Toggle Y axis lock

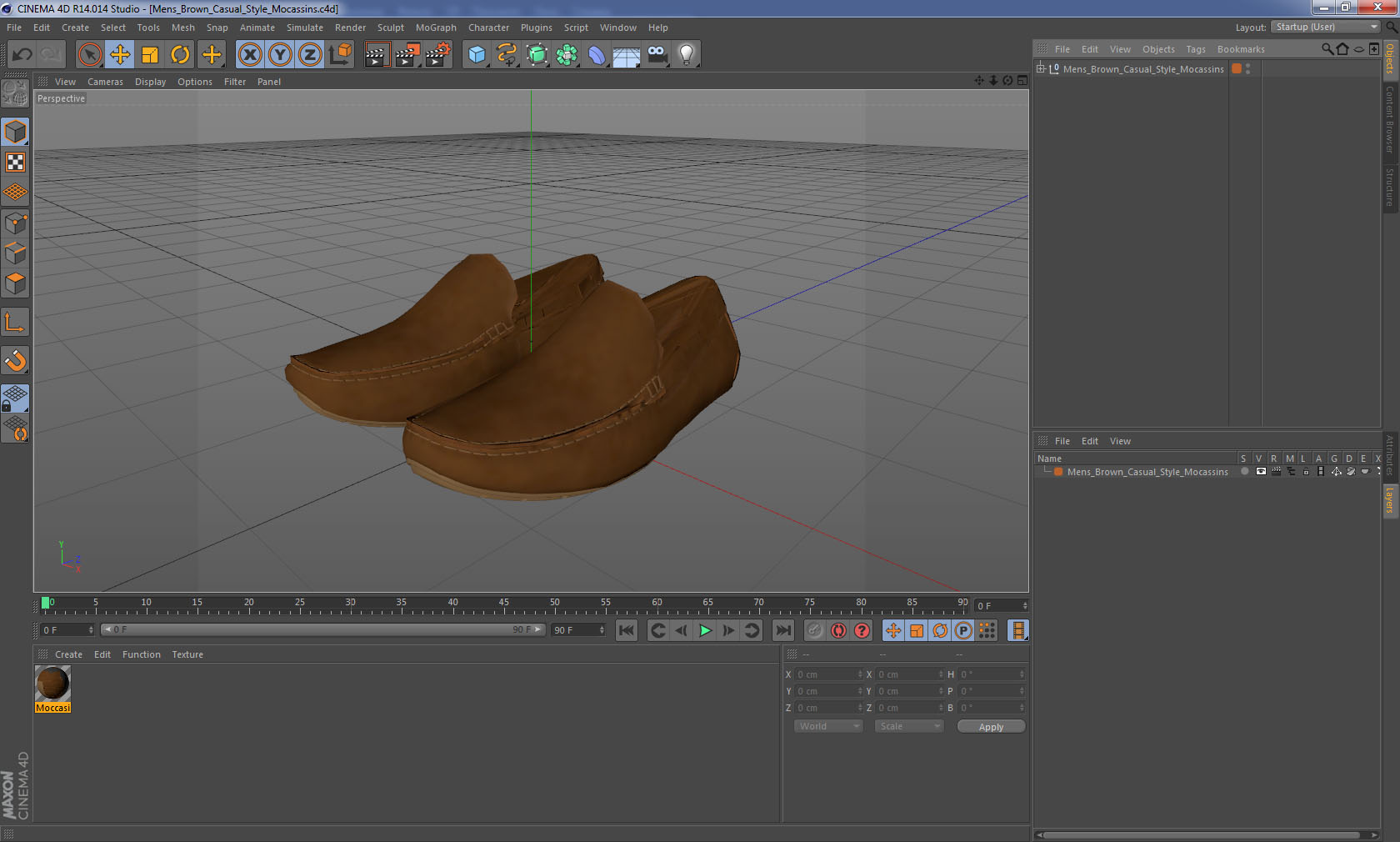point(280,55)
